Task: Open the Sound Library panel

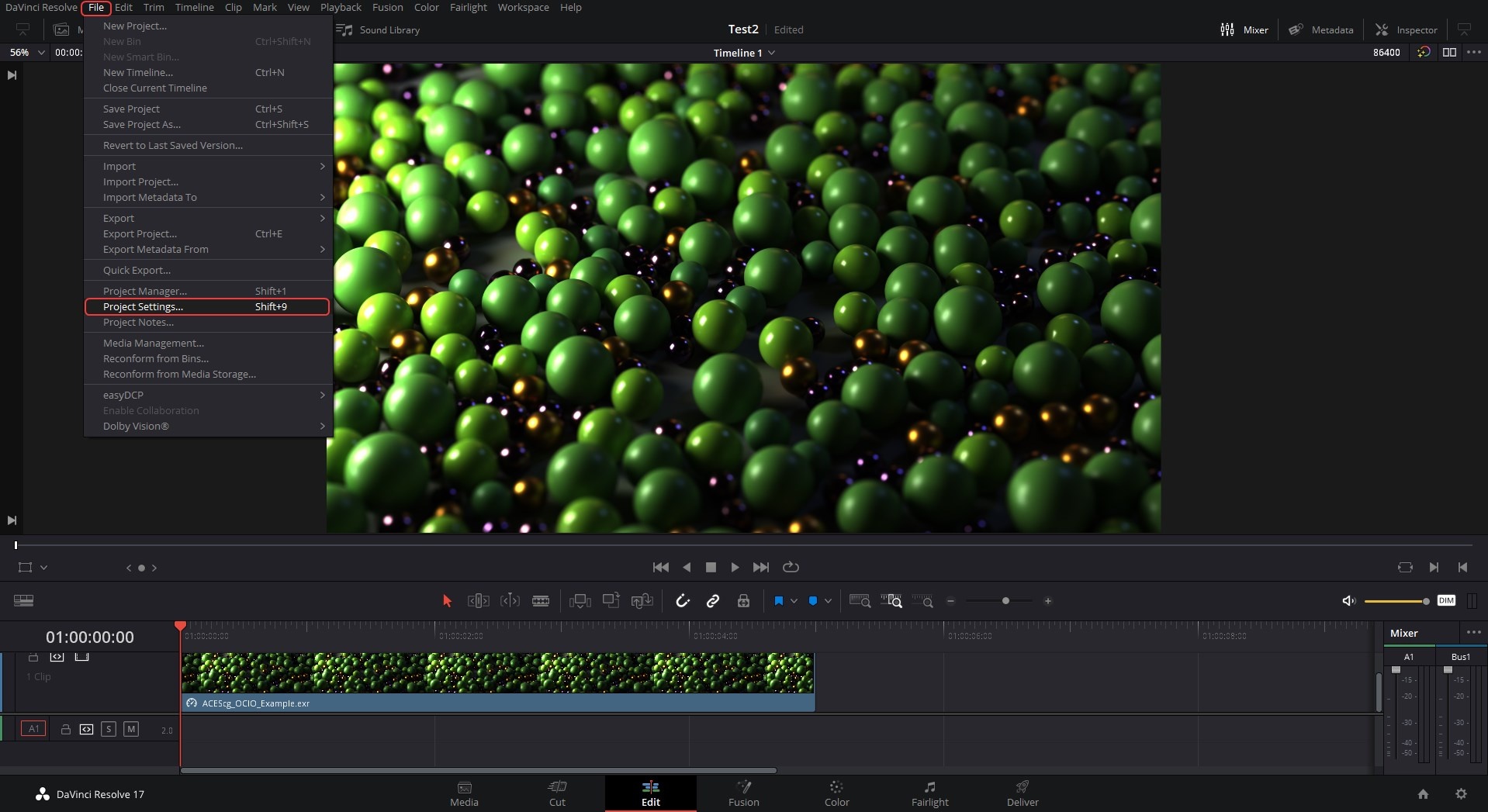Action: click(379, 29)
